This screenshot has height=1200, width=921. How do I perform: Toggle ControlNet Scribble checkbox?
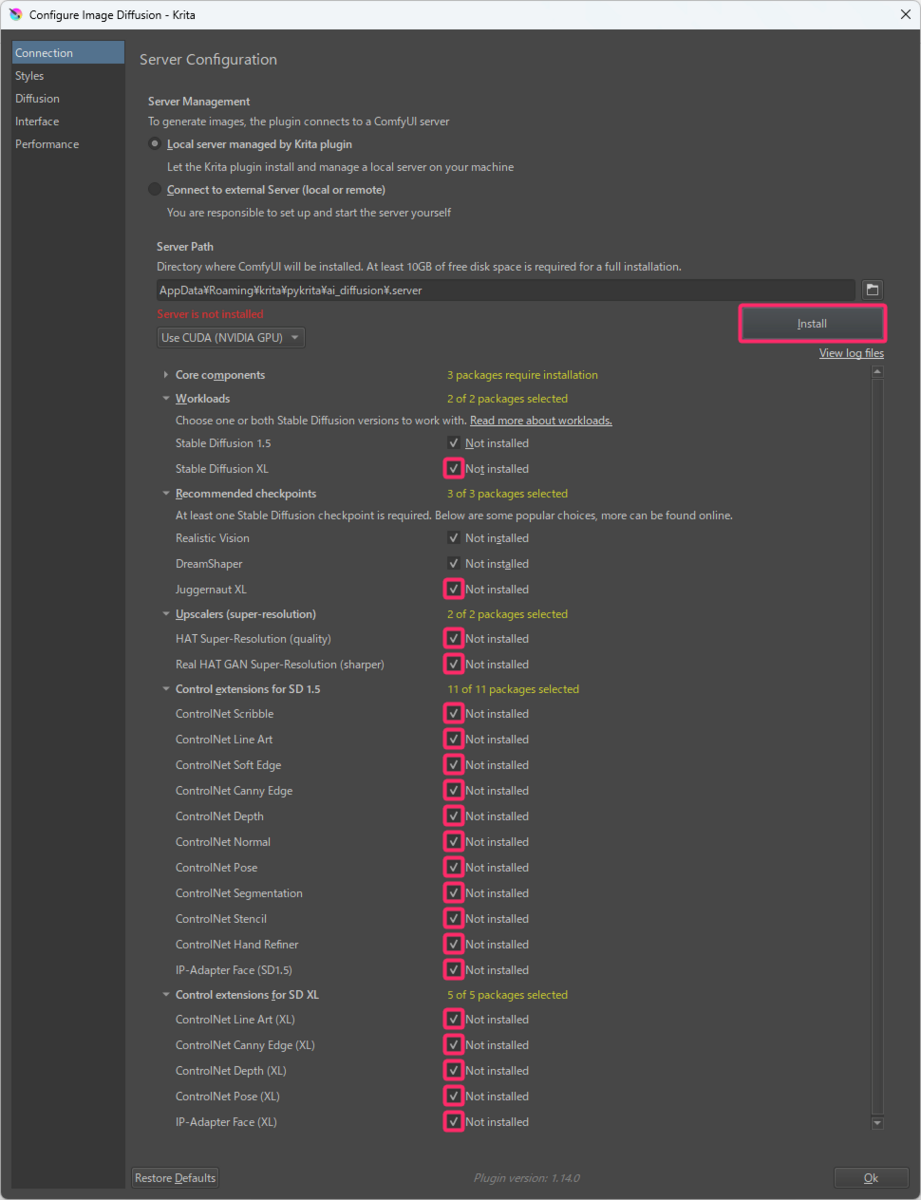click(454, 714)
